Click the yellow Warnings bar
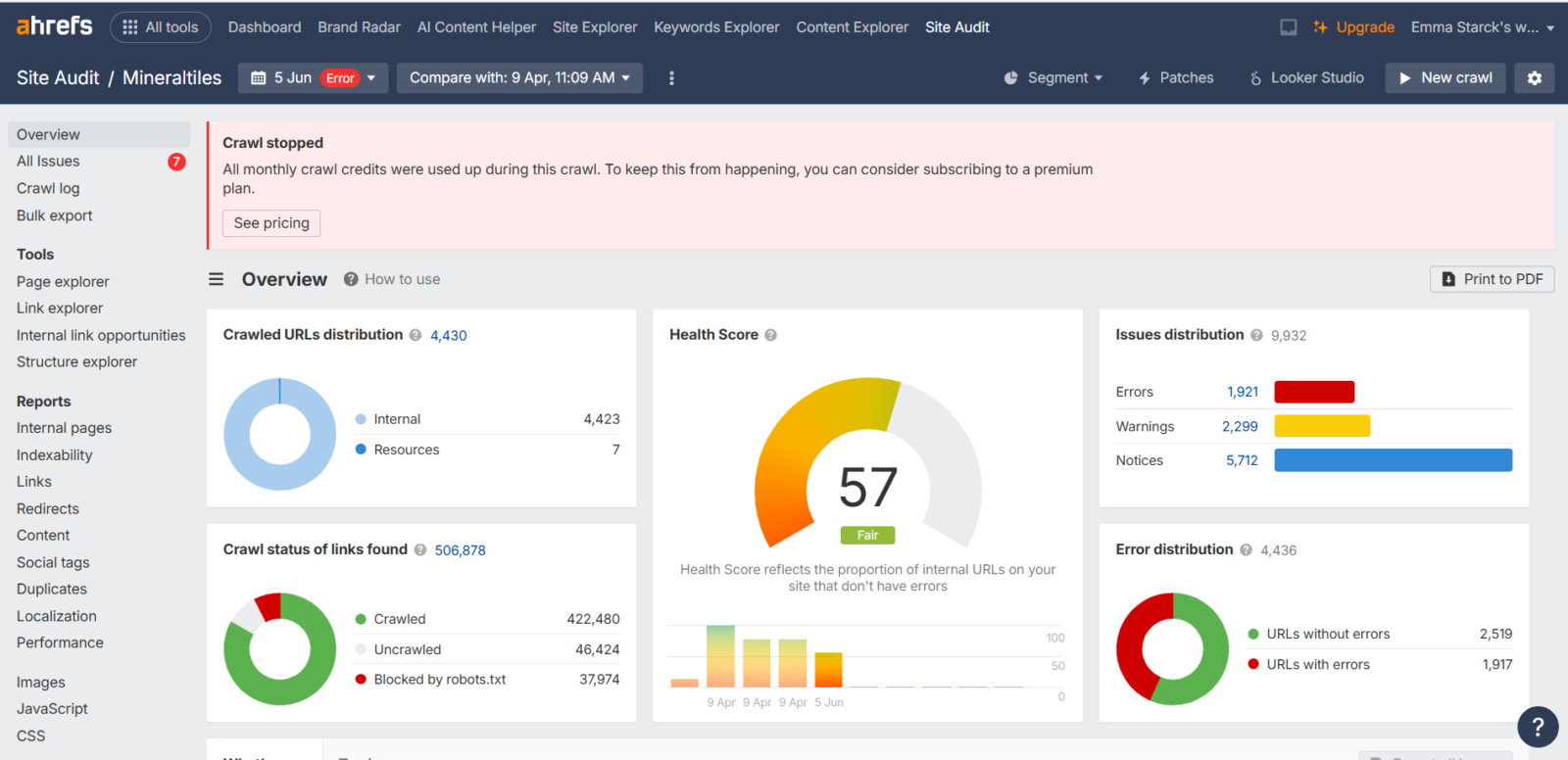 (1322, 426)
